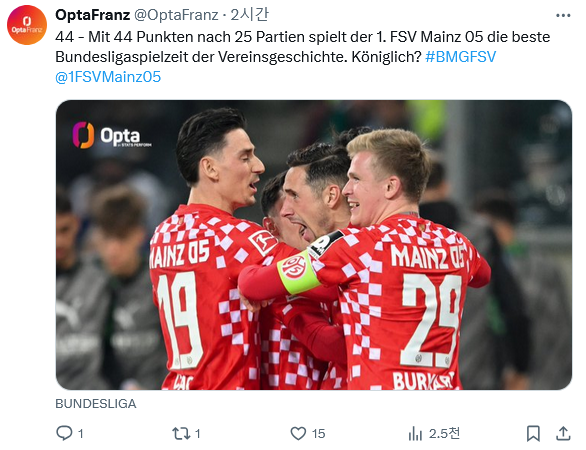Open the OptaFranz profile avatar
586x450 pixels.
[x=27, y=25]
